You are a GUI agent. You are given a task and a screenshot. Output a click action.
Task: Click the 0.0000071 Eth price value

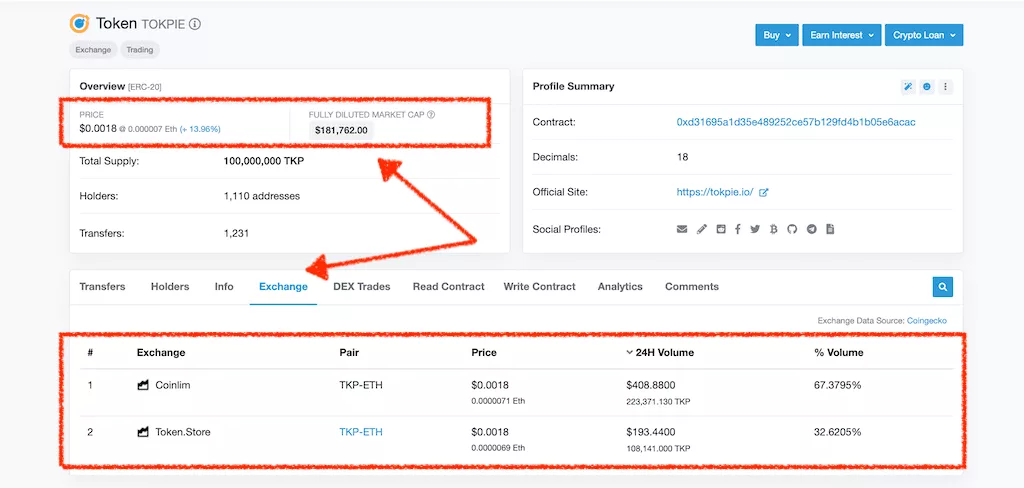[x=498, y=401]
